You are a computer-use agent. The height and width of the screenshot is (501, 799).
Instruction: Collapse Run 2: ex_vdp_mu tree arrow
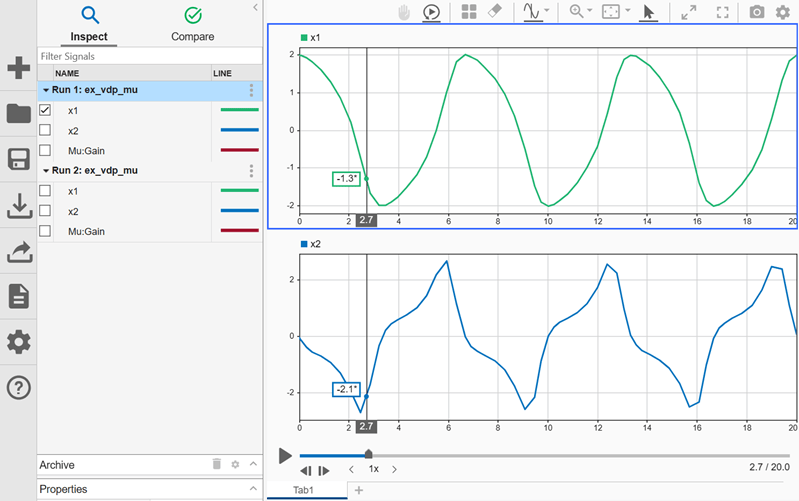pyautogui.click(x=46, y=171)
